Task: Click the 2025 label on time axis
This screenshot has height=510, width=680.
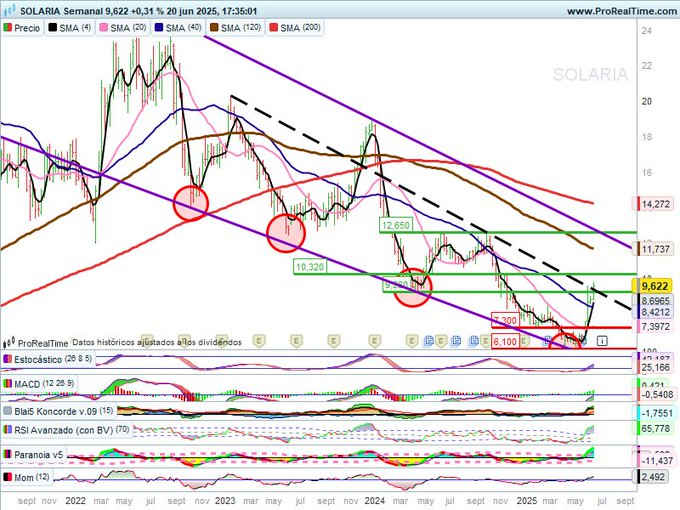Action: point(526,501)
